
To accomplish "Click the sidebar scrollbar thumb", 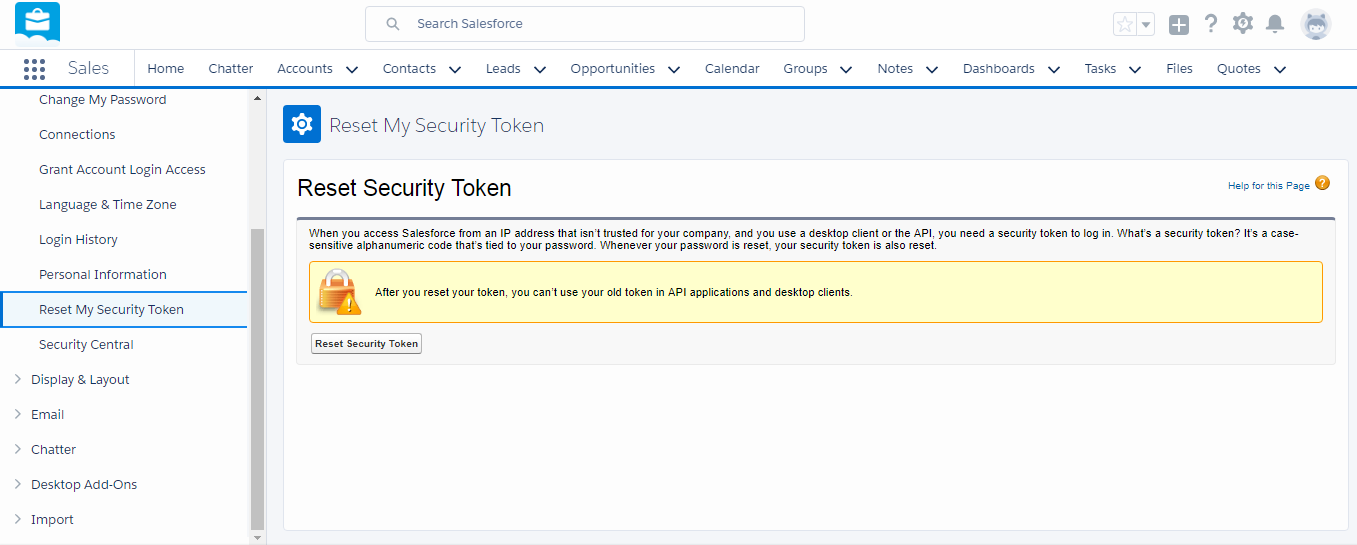I will [257, 379].
